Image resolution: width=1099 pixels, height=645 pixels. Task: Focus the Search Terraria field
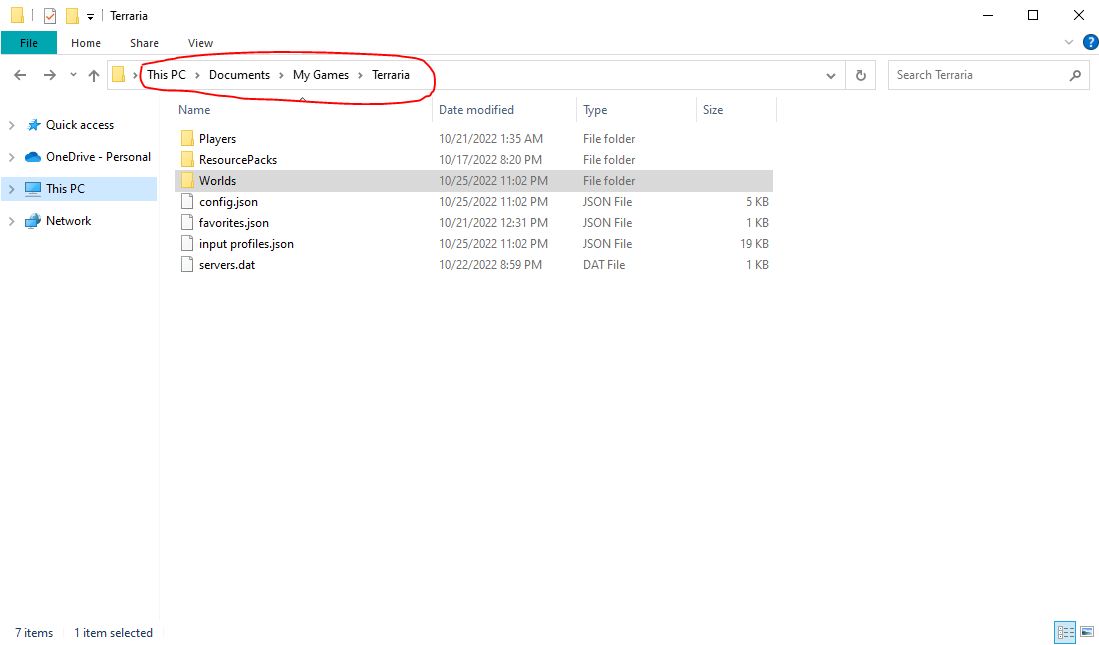[x=989, y=75]
